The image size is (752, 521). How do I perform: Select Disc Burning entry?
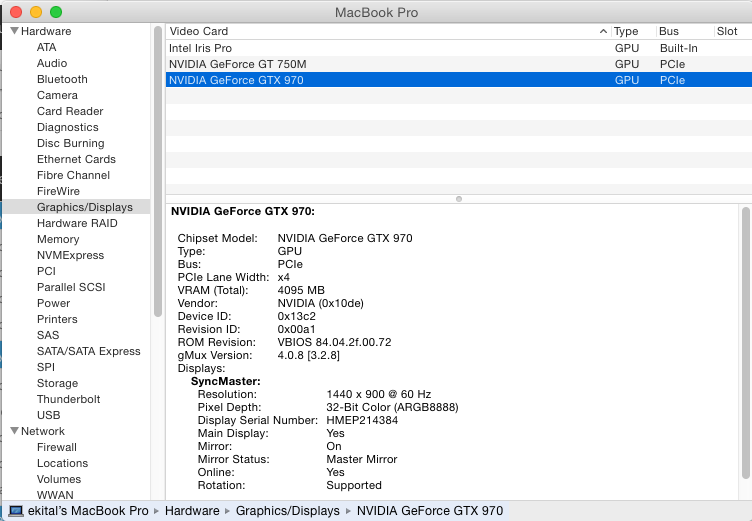pyautogui.click(x=70, y=143)
